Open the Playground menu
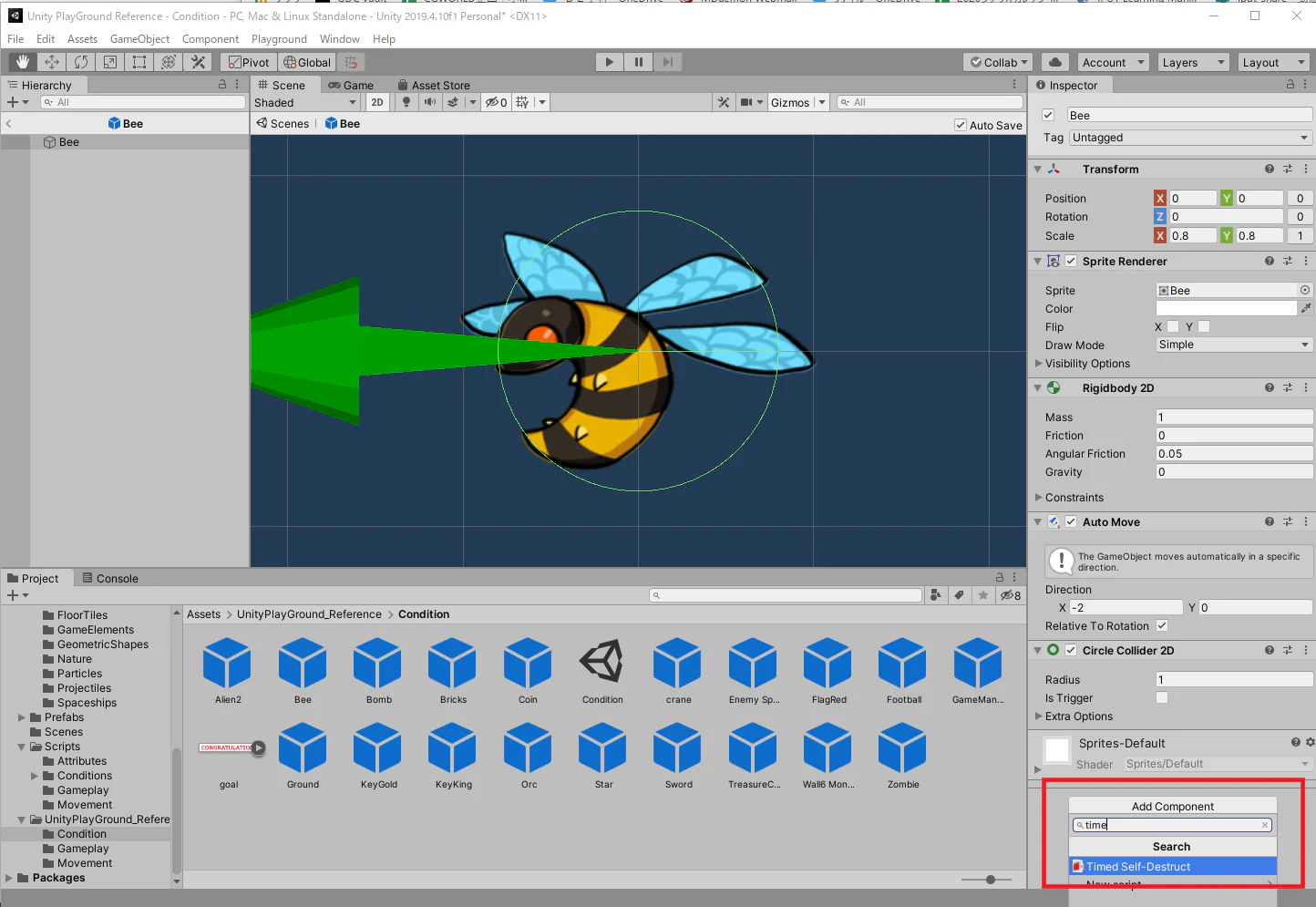 pos(279,39)
